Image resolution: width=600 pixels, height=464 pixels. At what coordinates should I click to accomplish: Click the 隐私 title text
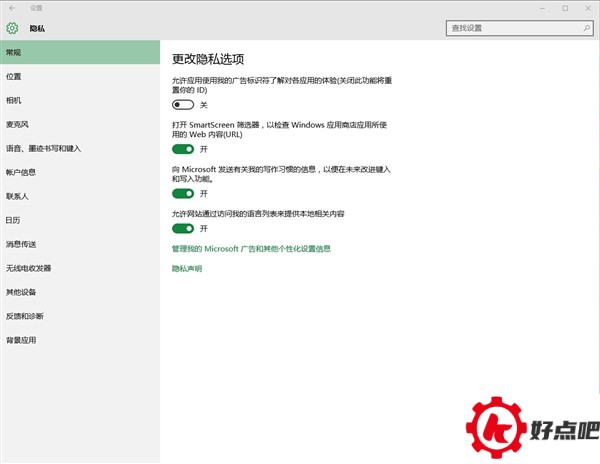click(37, 28)
